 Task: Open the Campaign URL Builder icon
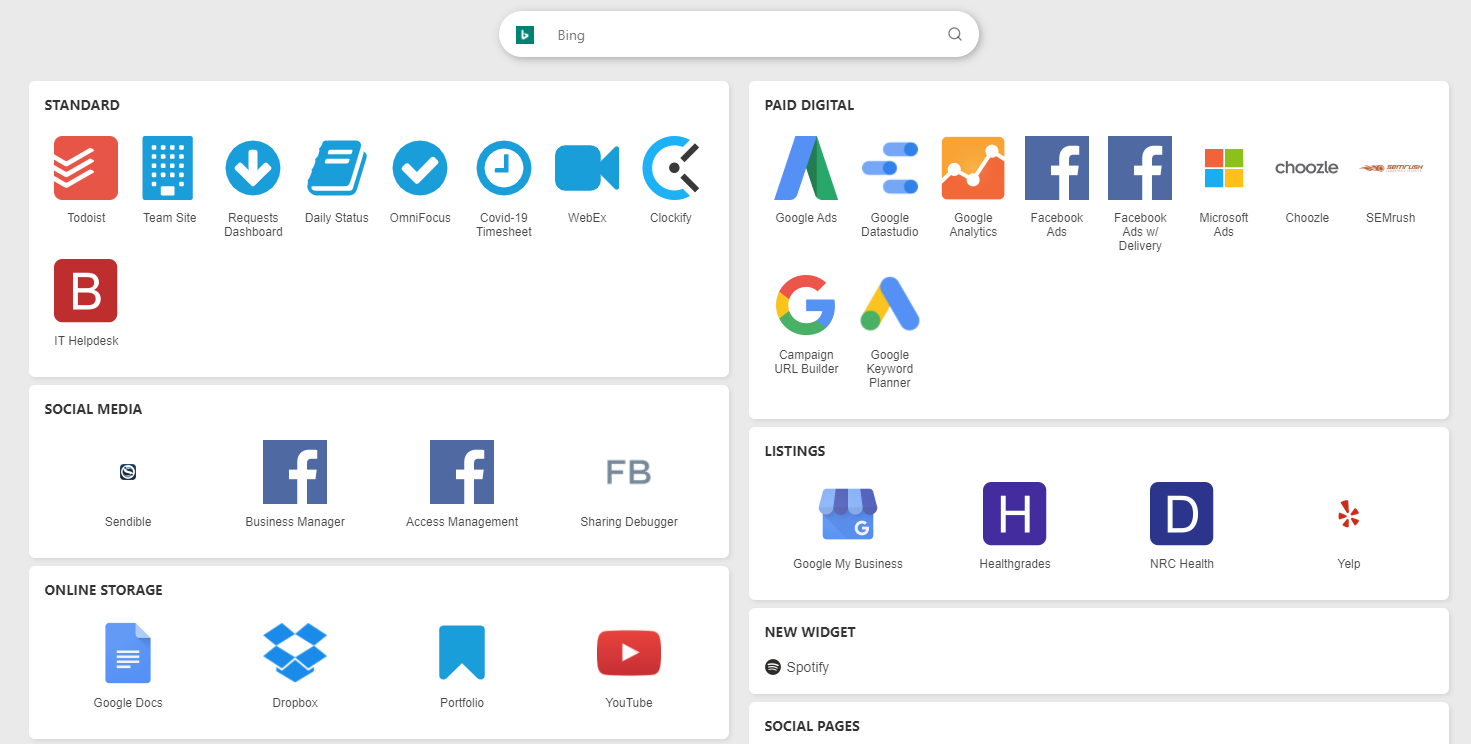tap(806, 305)
